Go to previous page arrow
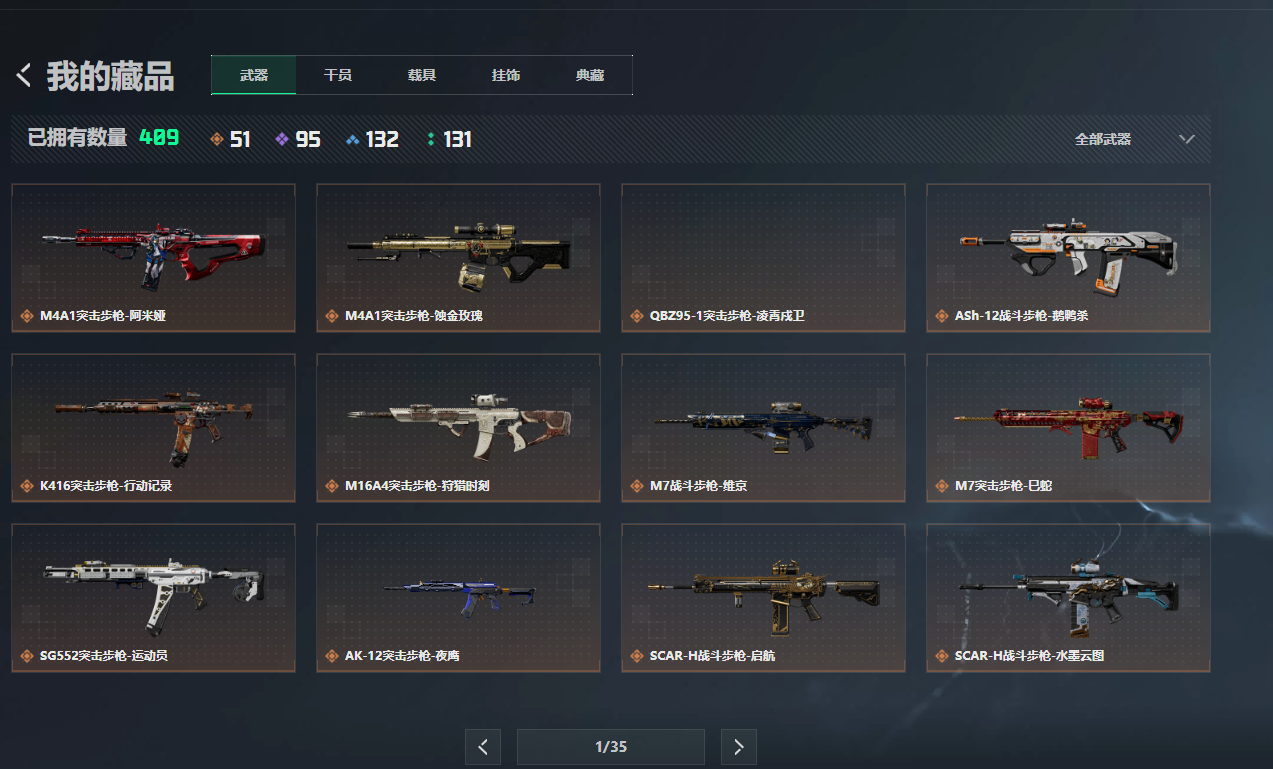This screenshot has height=769, width=1273. [x=483, y=747]
